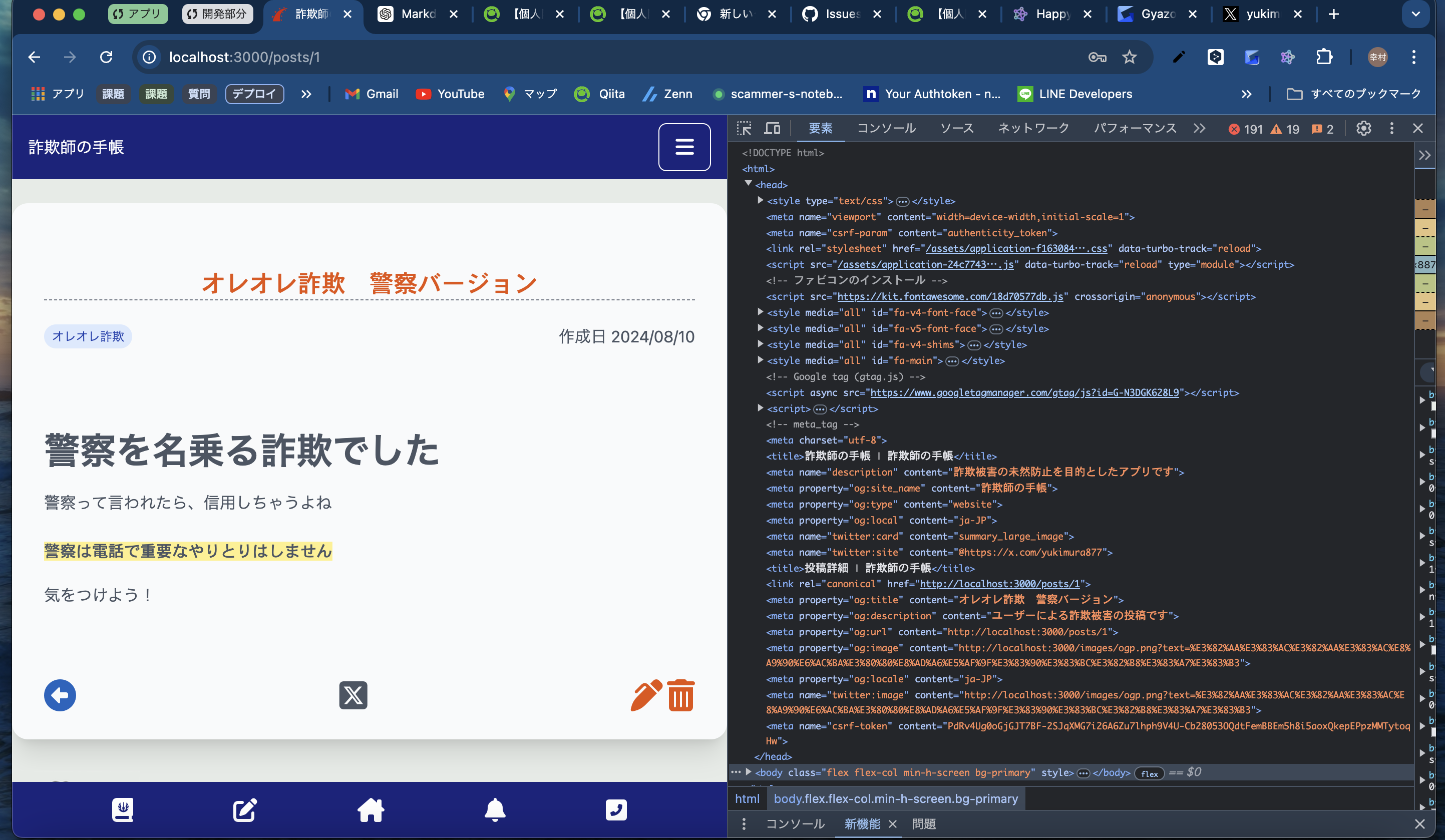Toggle the device toolbar icon in DevTools
This screenshot has height=840, width=1445.
tap(773, 129)
